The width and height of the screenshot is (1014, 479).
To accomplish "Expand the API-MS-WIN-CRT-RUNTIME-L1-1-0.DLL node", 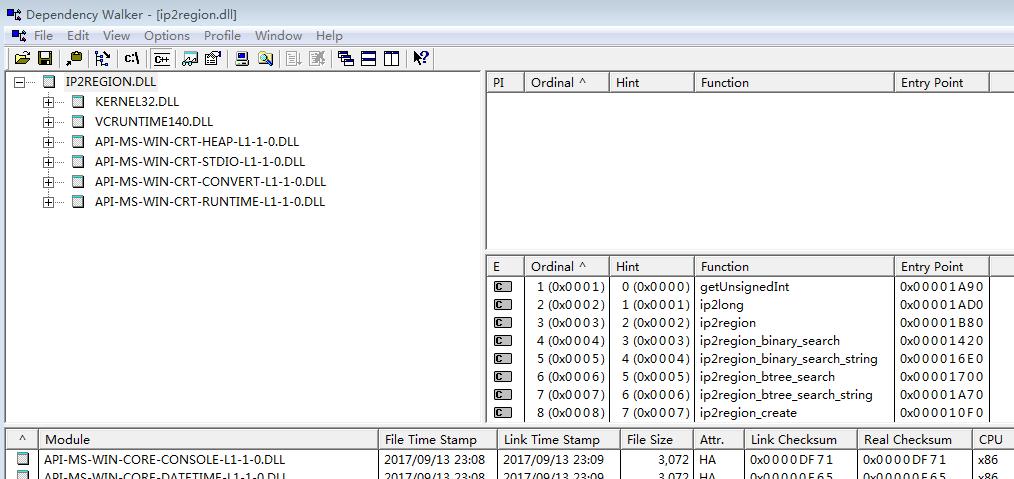I will pyautogui.click(x=48, y=202).
